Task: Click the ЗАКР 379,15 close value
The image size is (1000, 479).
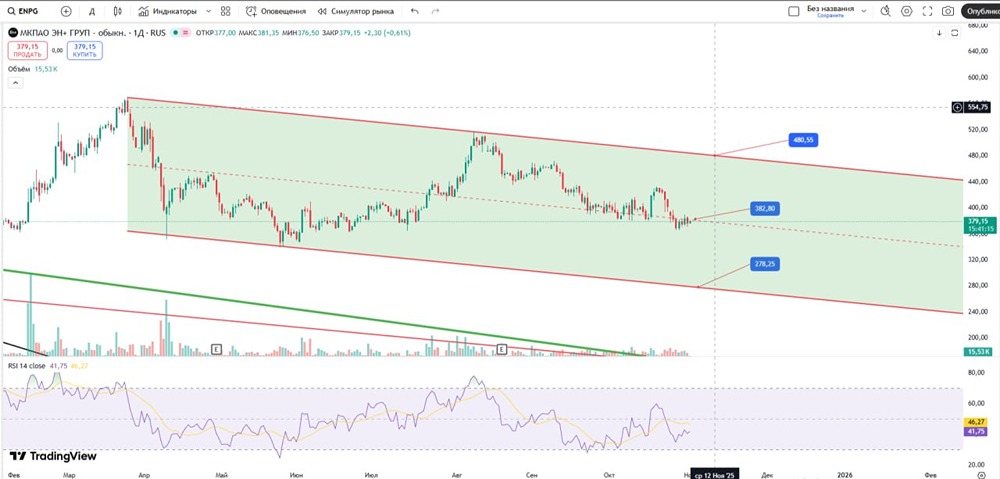Action: [342, 33]
